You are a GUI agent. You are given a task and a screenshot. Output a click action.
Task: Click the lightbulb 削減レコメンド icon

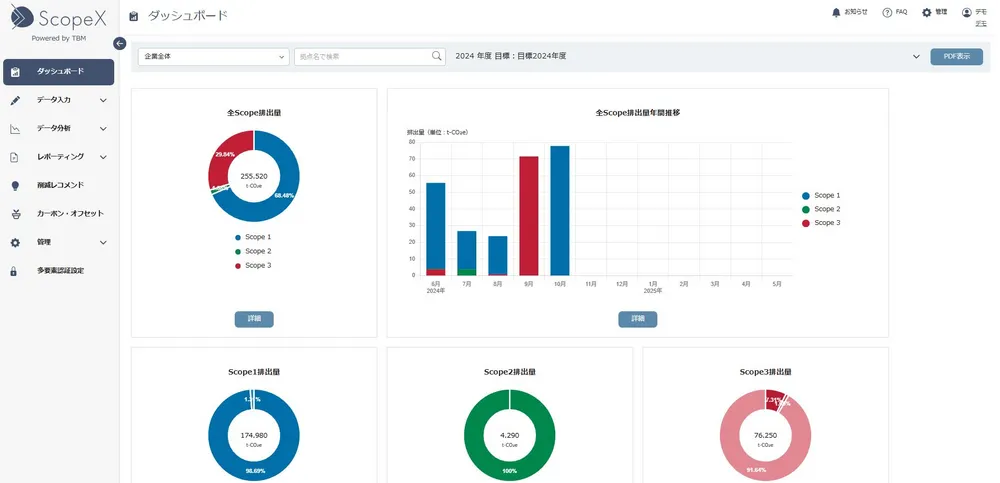tap(15, 185)
